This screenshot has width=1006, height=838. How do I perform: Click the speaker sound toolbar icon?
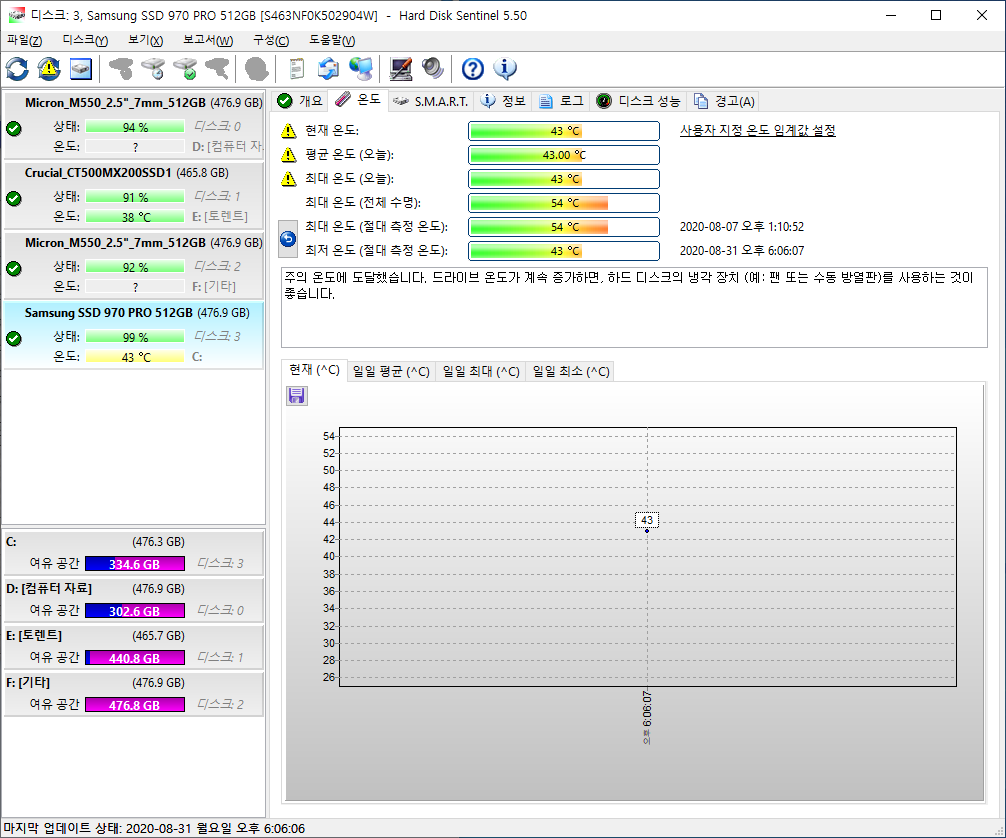(433, 69)
